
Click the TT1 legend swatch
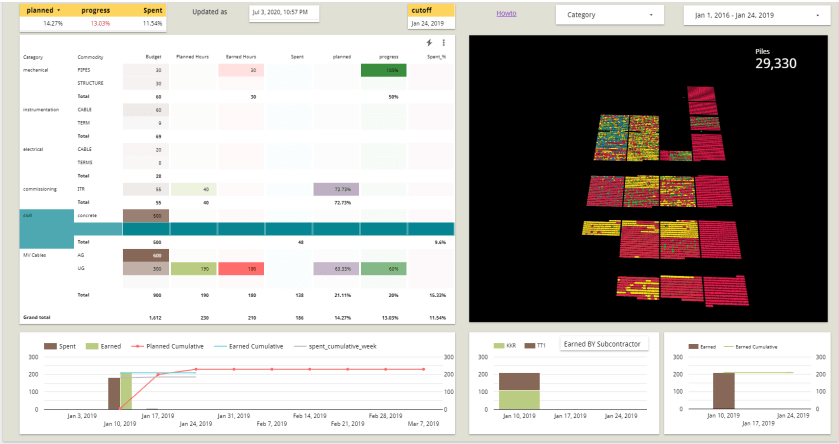530,346
